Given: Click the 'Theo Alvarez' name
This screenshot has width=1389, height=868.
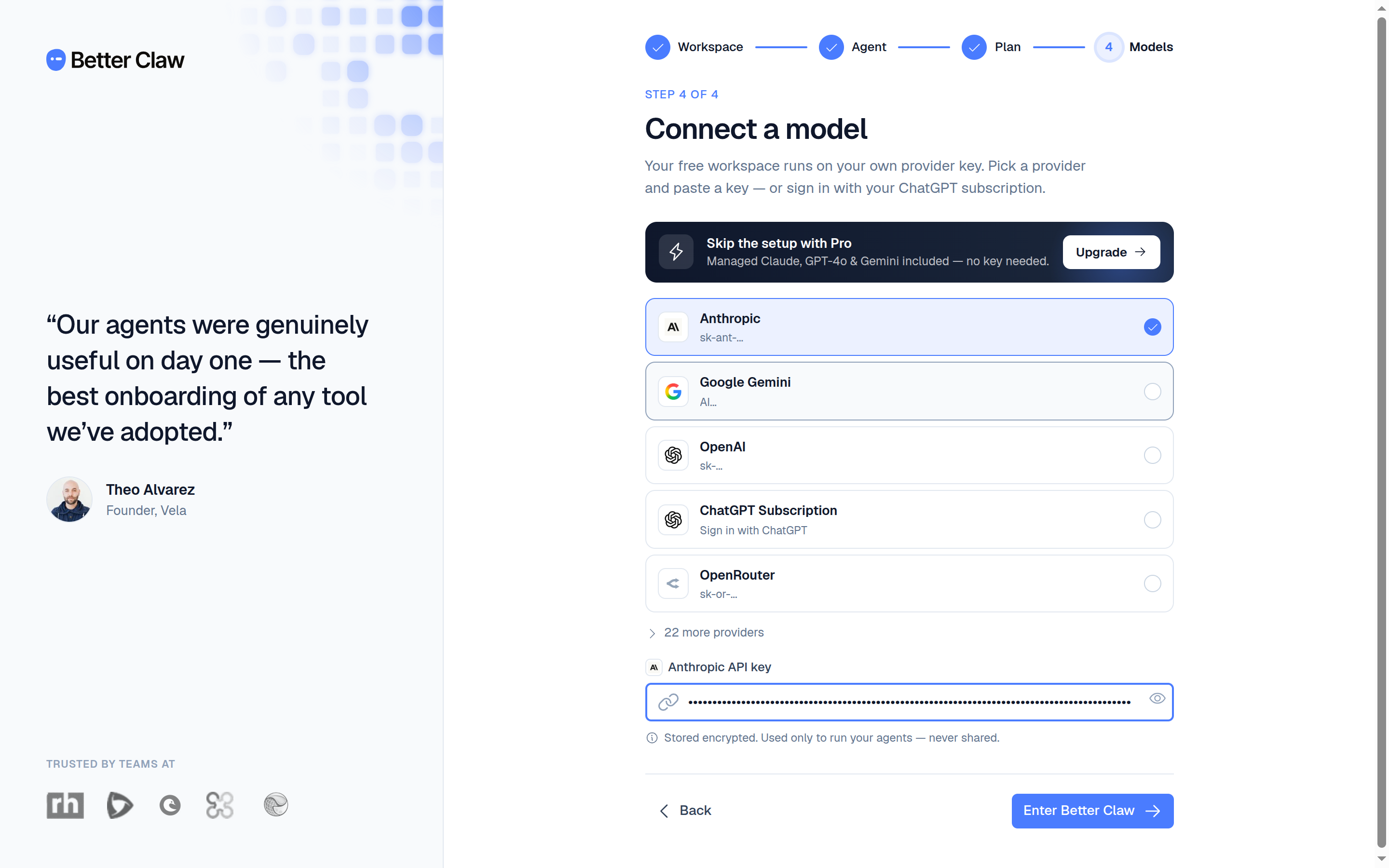Looking at the screenshot, I should pyautogui.click(x=150, y=489).
